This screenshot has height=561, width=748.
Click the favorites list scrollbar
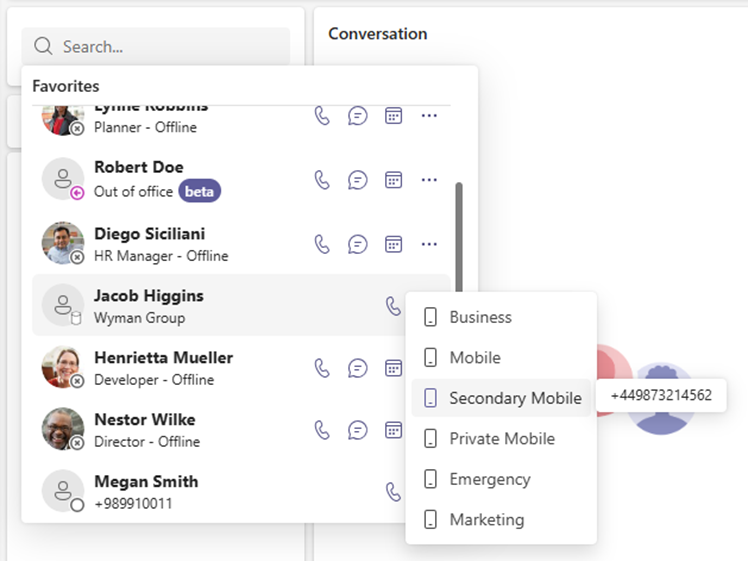coord(459,237)
